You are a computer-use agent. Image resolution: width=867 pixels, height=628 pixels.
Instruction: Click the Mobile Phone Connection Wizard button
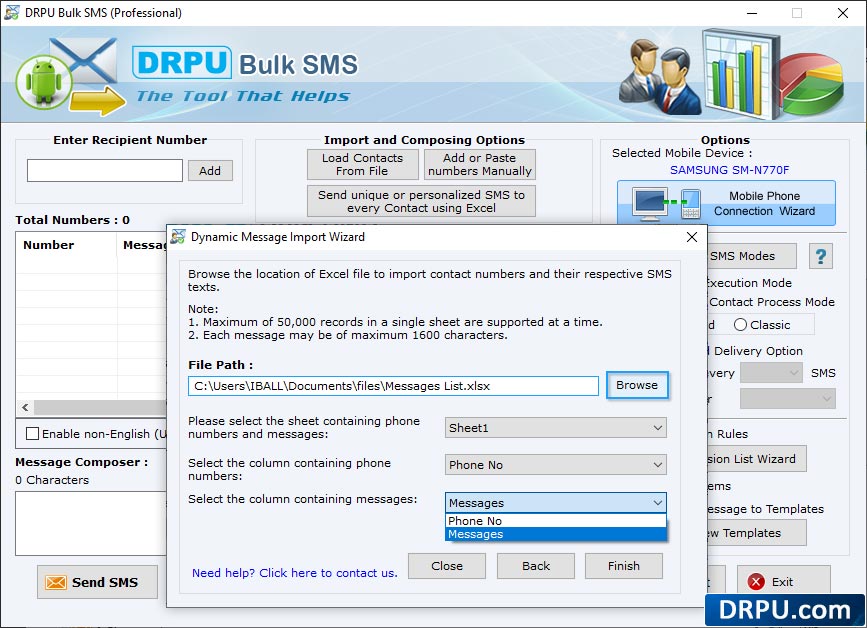click(x=726, y=203)
